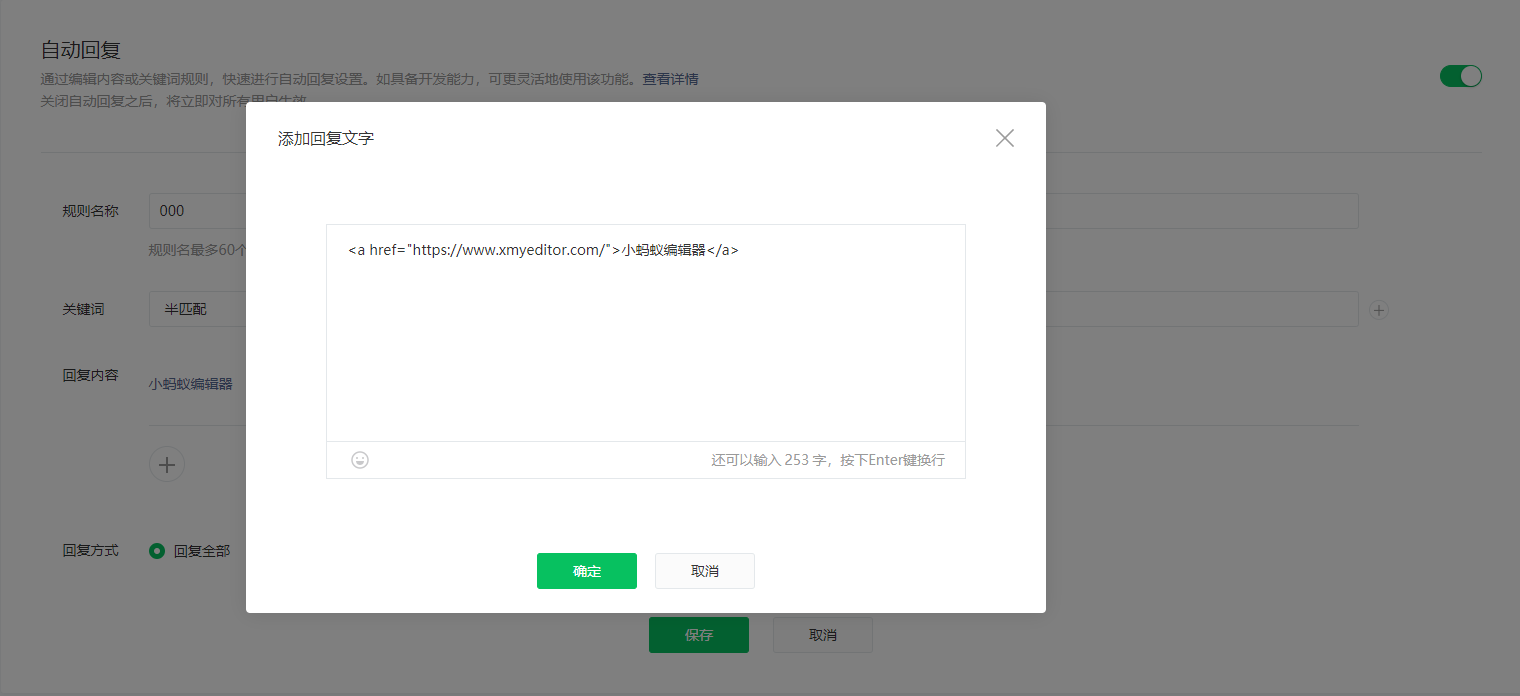This screenshot has width=1520, height=696.
Task: Click the green 保存 button behind dialog
Action: tap(699, 635)
